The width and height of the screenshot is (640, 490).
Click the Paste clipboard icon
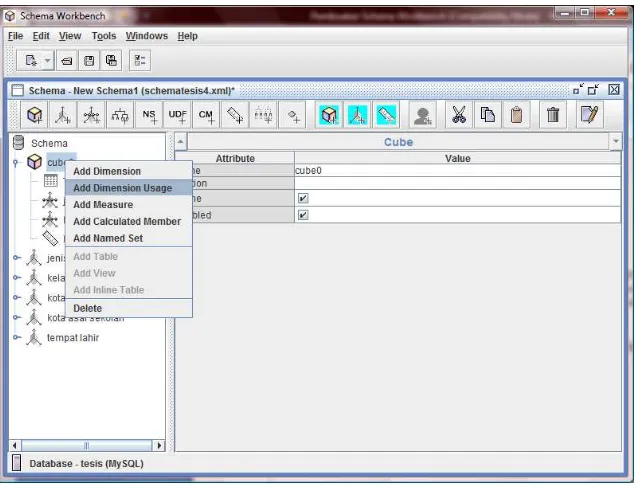click(x=516, y=115)
